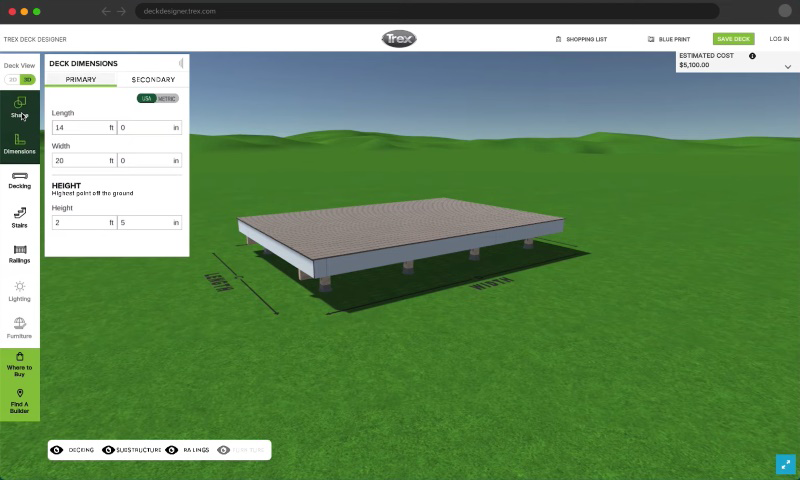Click the Width feet field
The image size is (800, 480).
(x=84, y=161)
